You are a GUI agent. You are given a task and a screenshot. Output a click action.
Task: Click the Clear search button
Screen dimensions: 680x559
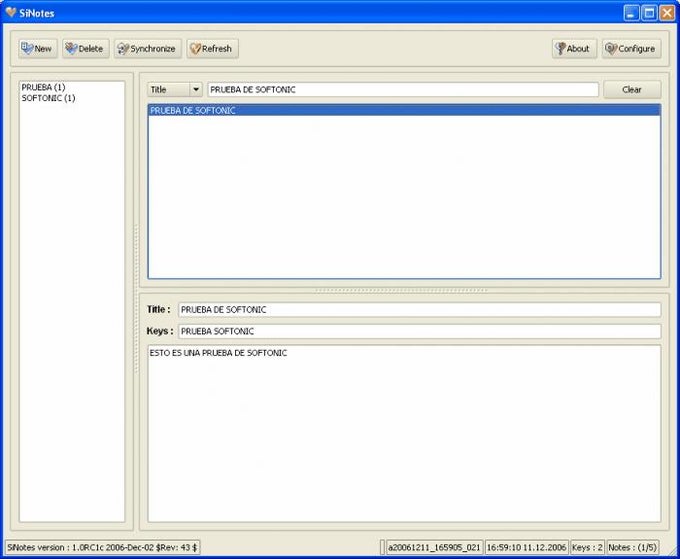(x=632, y=90)
